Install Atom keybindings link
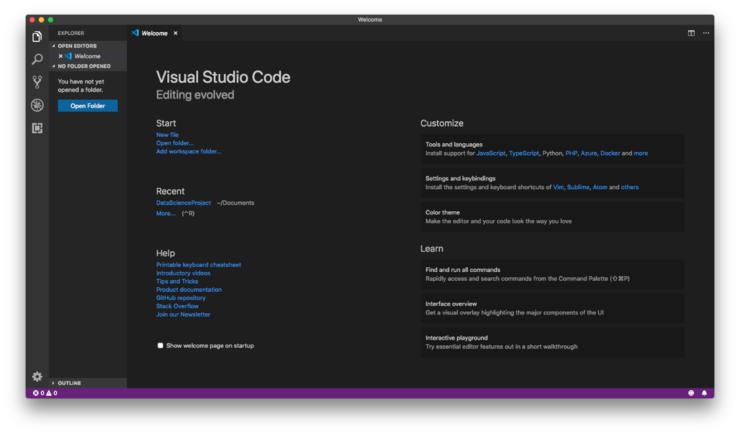 click(600, 187)
